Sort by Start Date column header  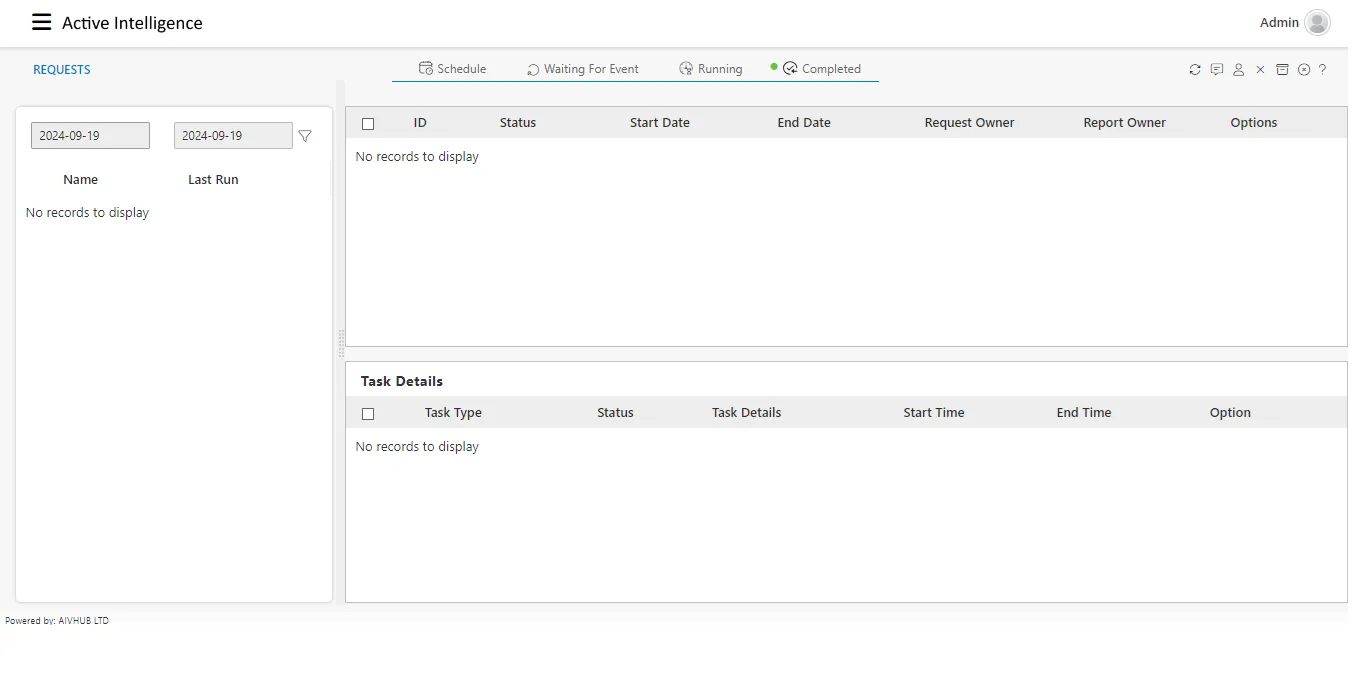coord(660,123)
